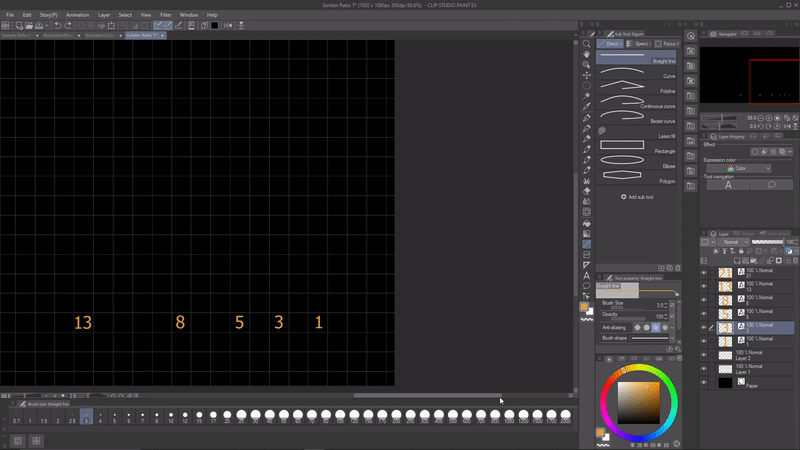Select the Polyline sub tool
Viewport: 800px width, 450px height.
(x=637, y=87)
